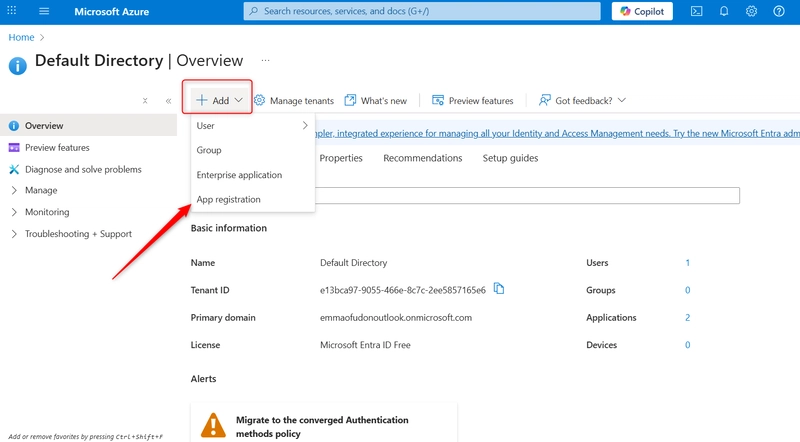Open the Add dropdown
This screenshot has height=442, width=800.
tap(218, 101)
